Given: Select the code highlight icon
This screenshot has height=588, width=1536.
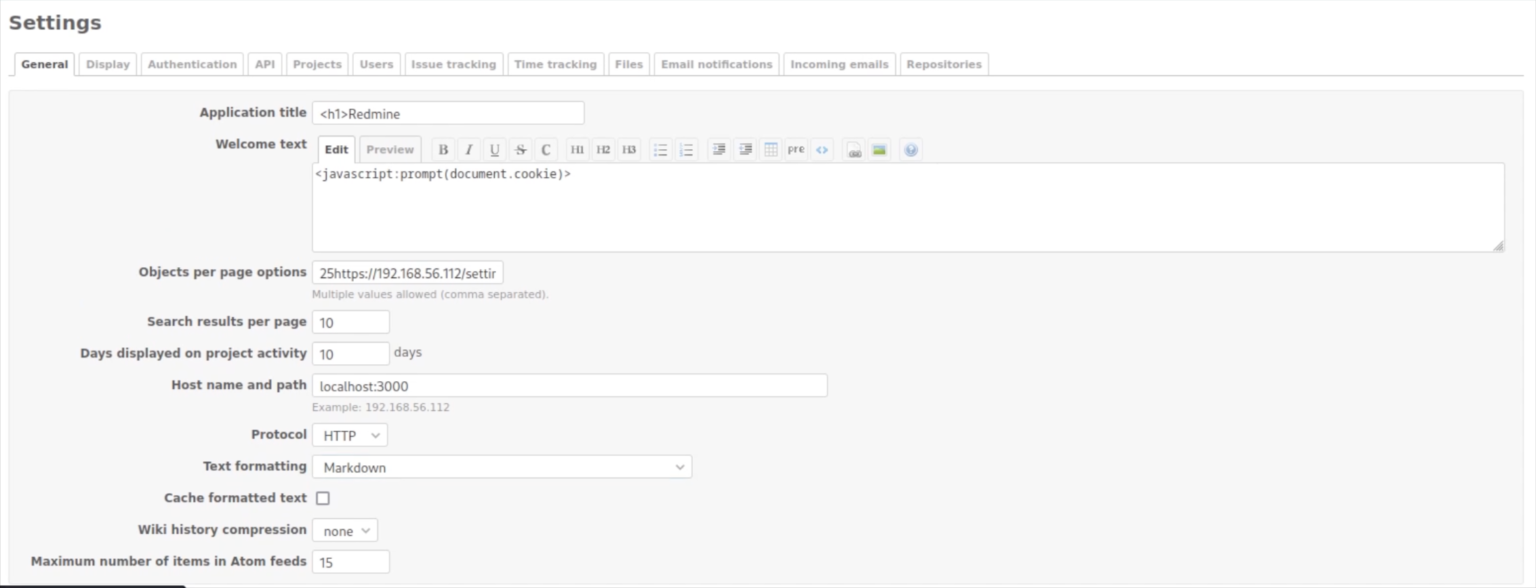Looking at the screenshot, I should pyautogui.click(x=823, y=149).
